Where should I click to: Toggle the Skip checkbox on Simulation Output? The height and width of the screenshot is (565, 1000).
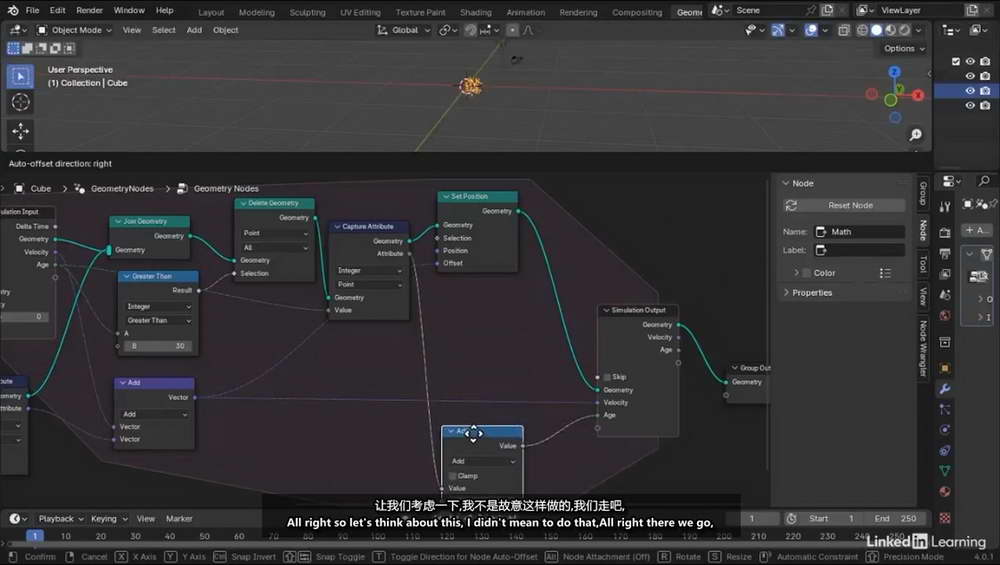coord(607,377)
